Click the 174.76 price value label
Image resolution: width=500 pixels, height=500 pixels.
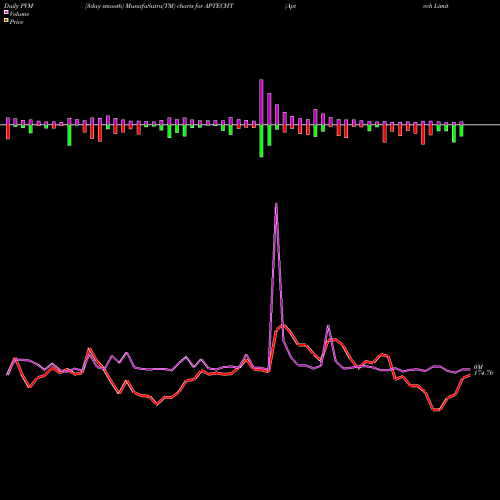tap(484, 373)
